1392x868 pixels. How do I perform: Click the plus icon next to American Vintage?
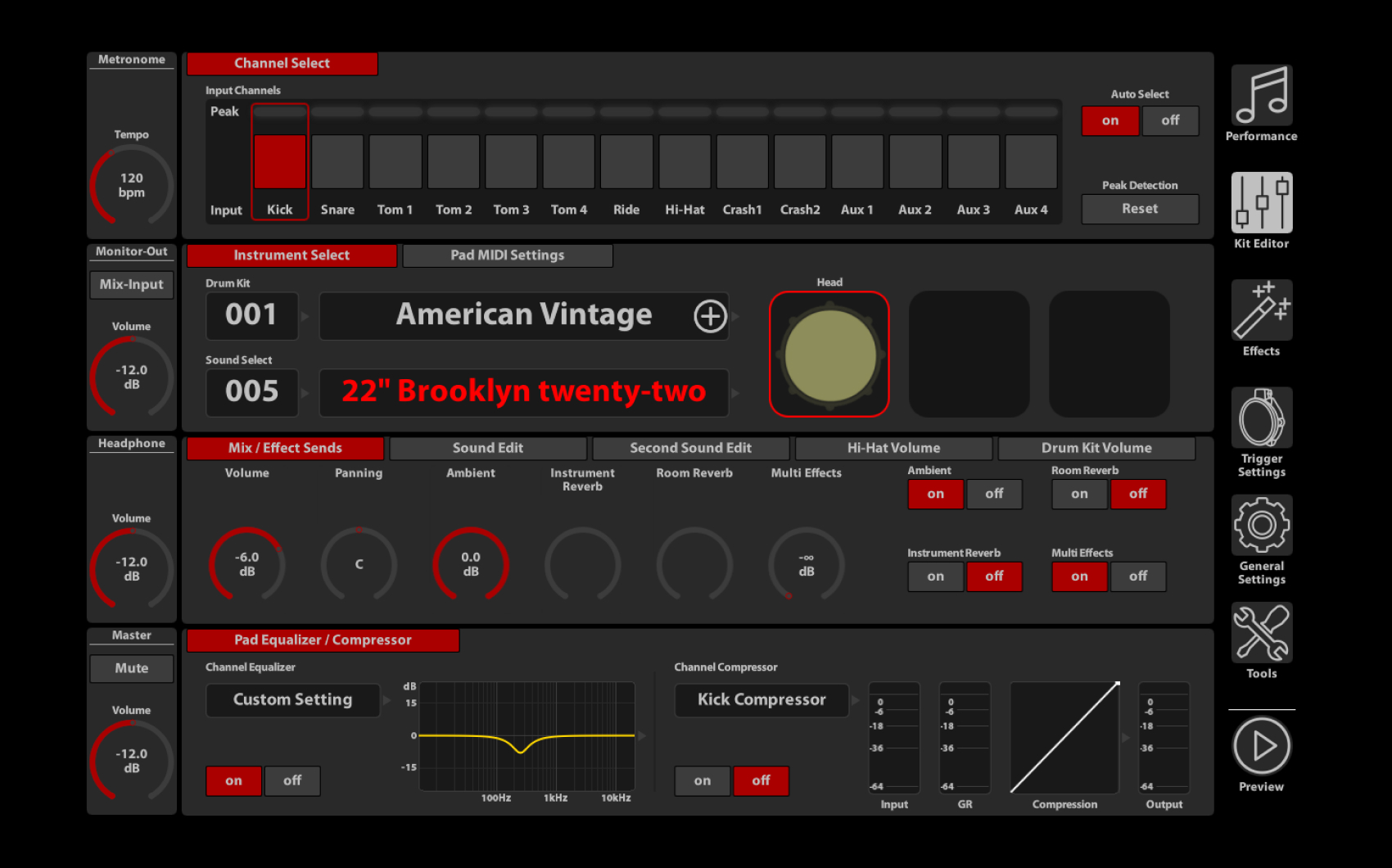point(709,315)
